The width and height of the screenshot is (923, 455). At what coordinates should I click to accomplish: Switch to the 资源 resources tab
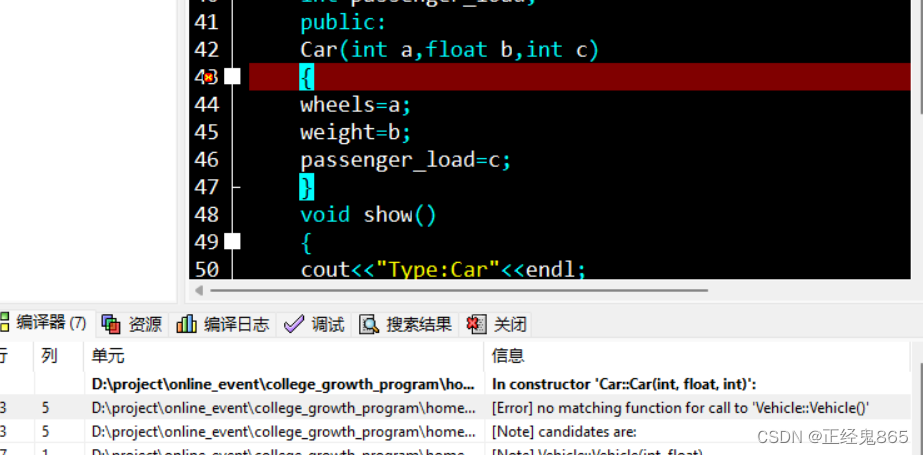coord(132,324)
